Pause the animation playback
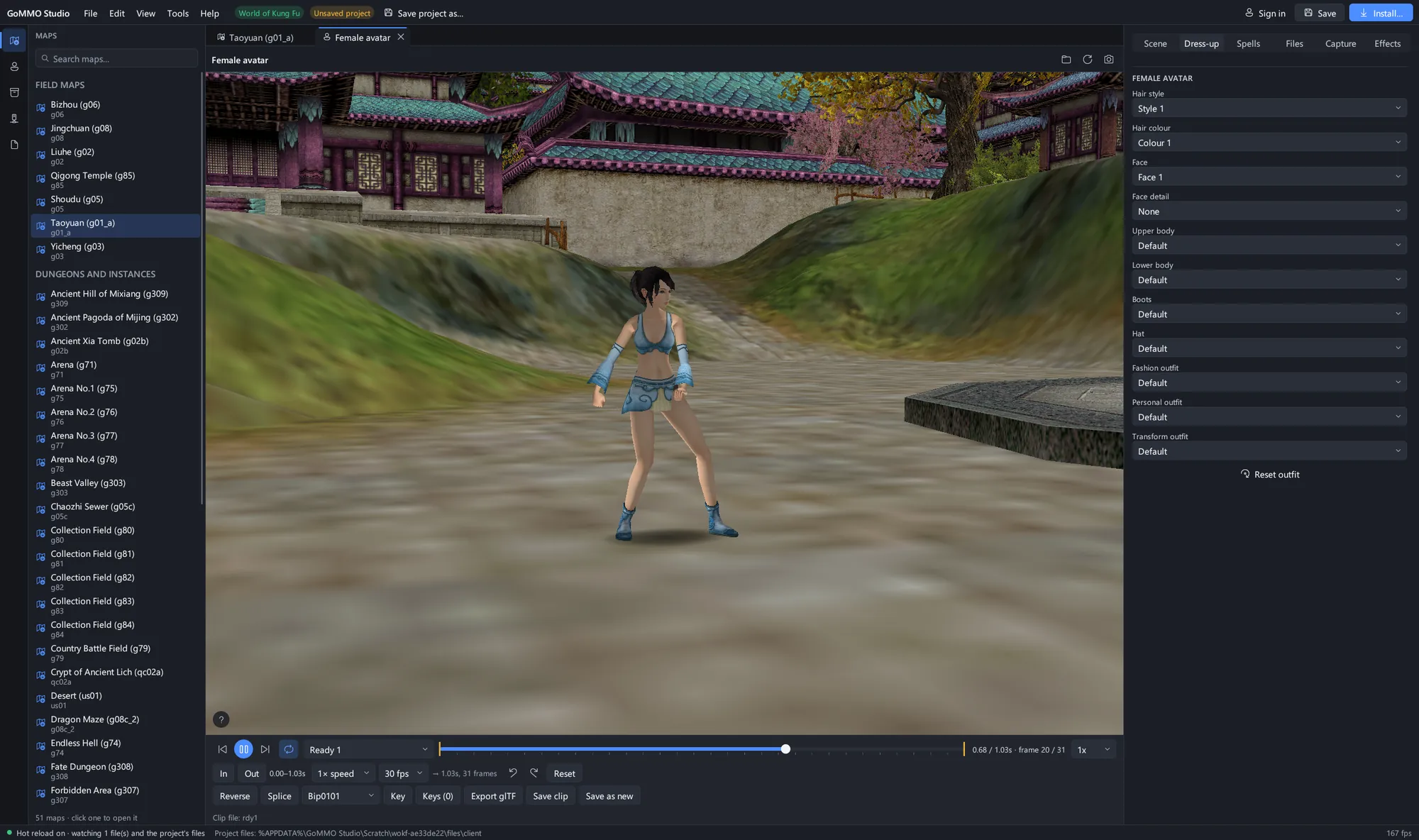Viewport: 1419px width, 840px height. 243,749
